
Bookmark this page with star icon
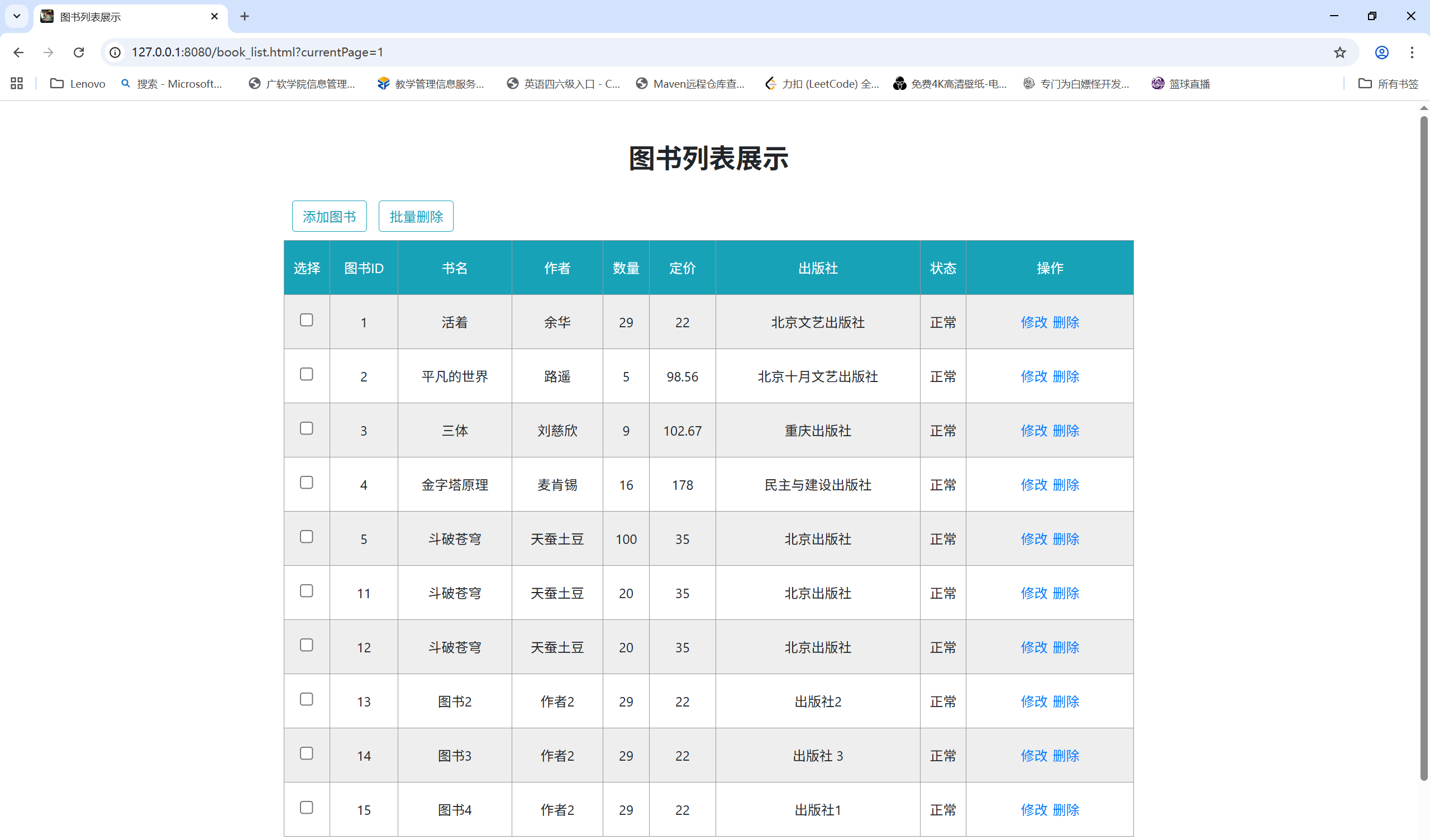coord(1340,52)
